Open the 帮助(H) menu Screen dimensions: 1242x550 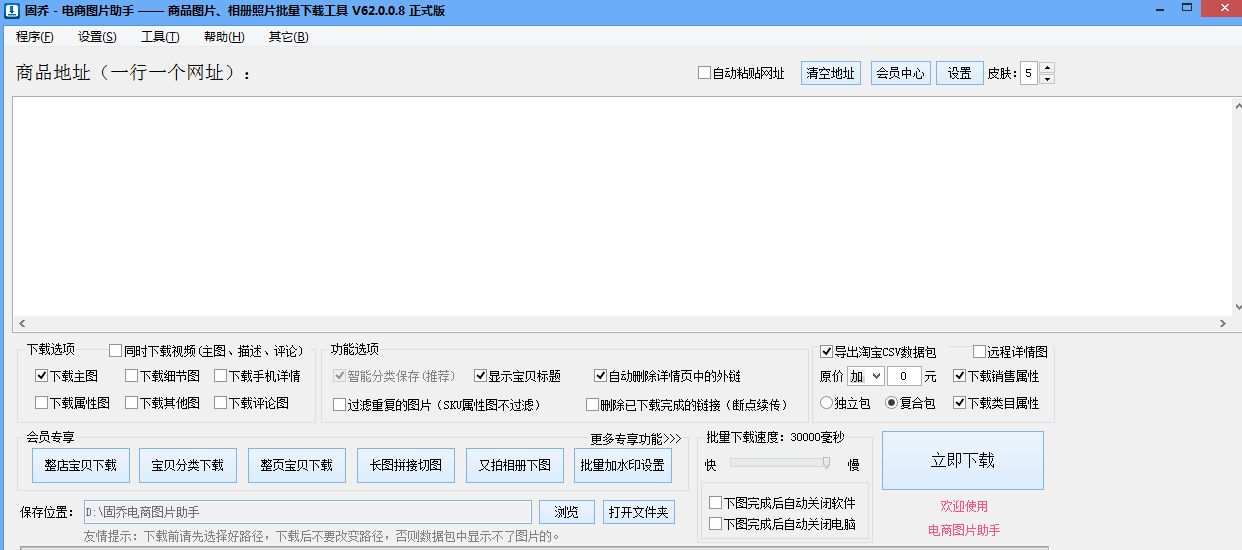click(224, 37)
